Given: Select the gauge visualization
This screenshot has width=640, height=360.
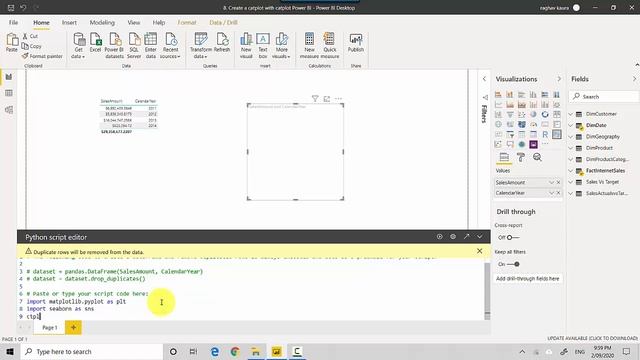Looking at the screenshot, I should tap(533, 124).
